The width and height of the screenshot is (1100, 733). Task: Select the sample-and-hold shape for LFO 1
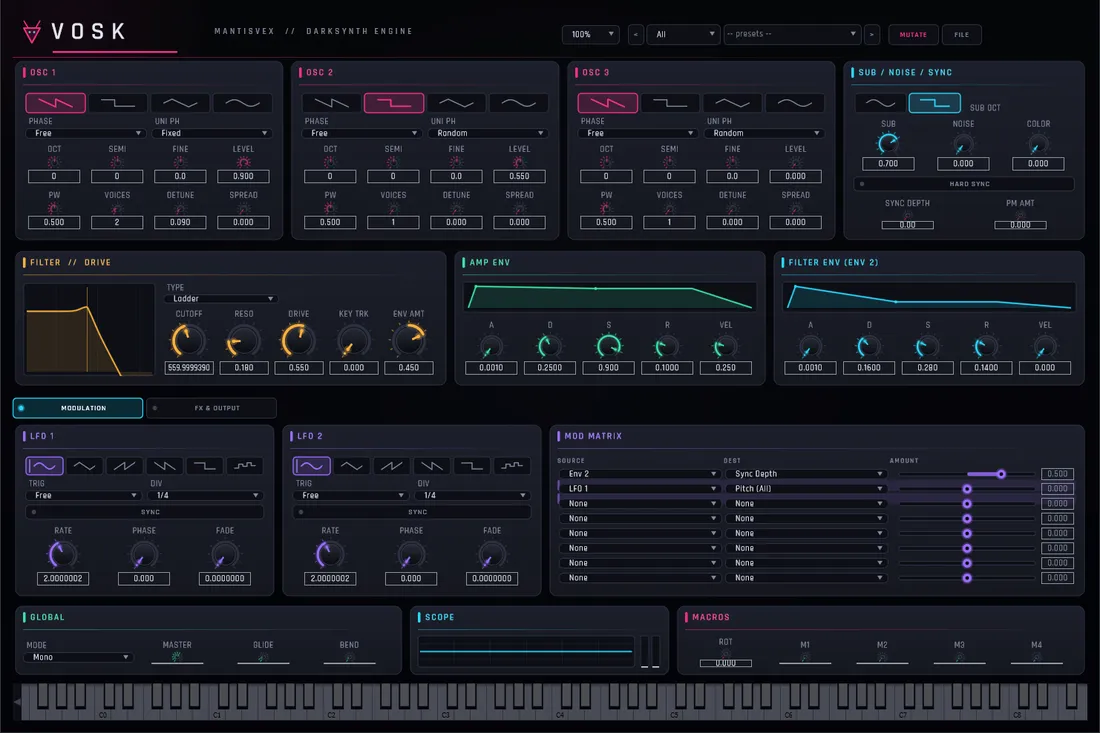tap(245, 466)
